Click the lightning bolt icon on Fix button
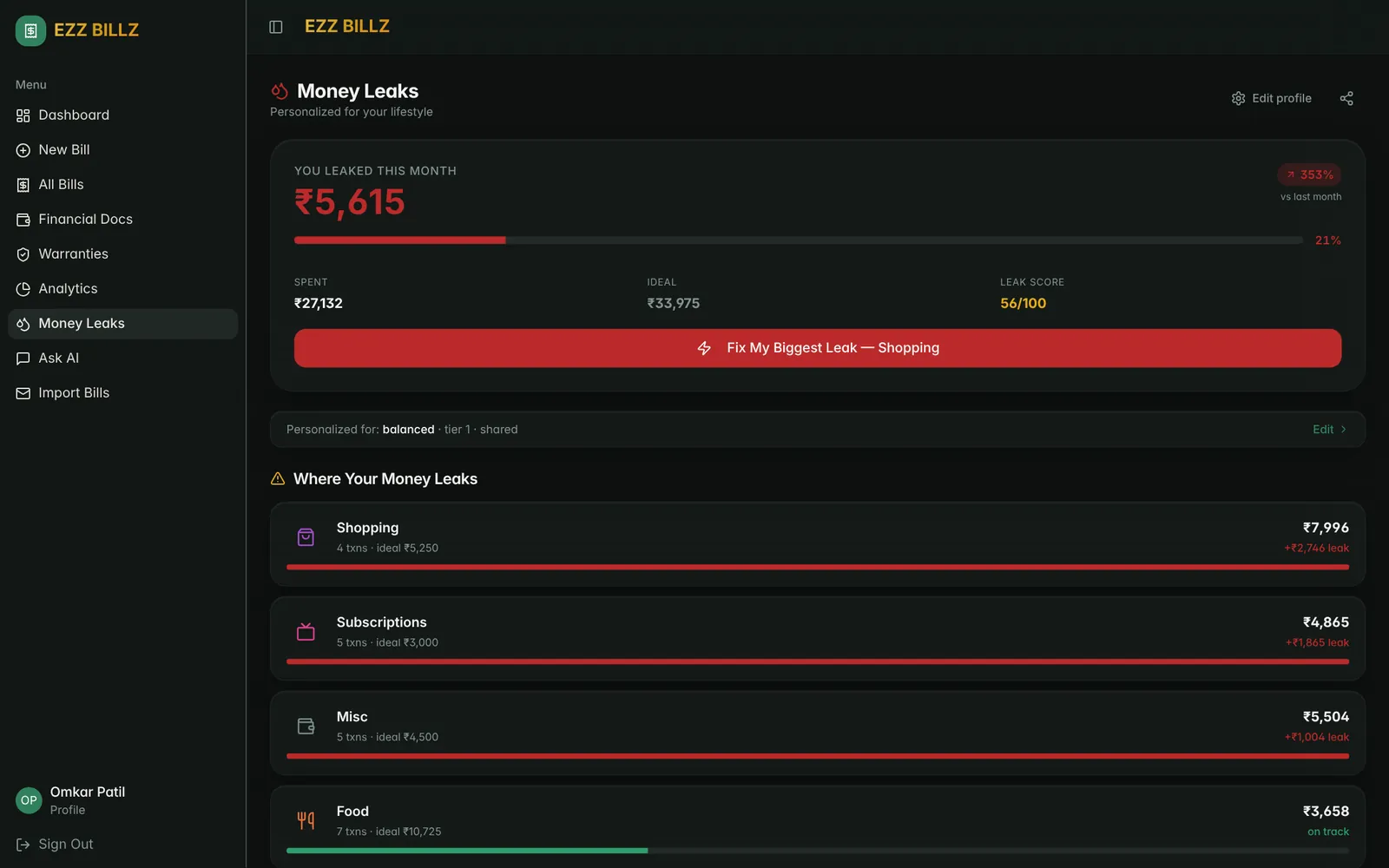1389x868 pixels. [x=704, y=348]
